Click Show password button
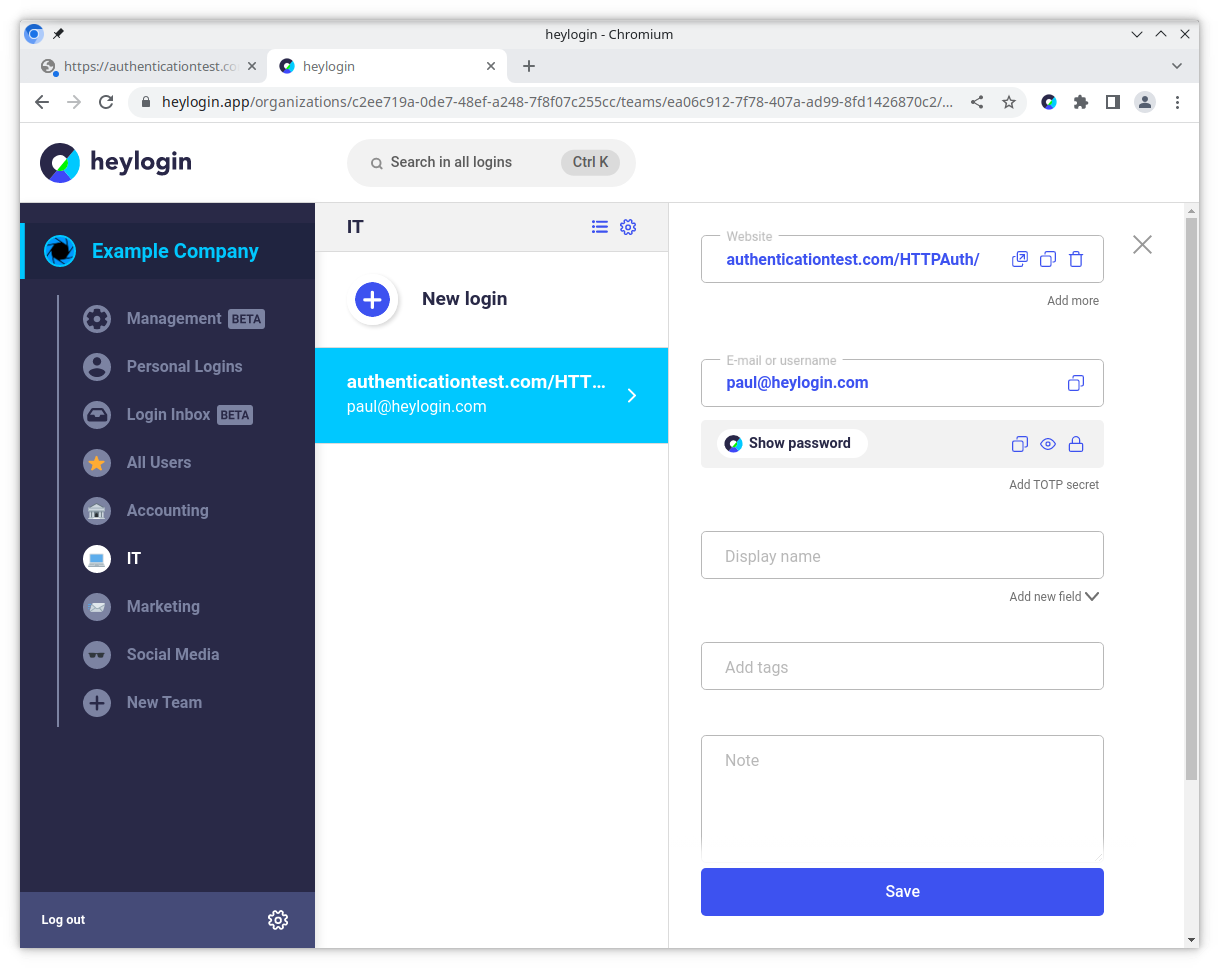 (x=791, y=444)
